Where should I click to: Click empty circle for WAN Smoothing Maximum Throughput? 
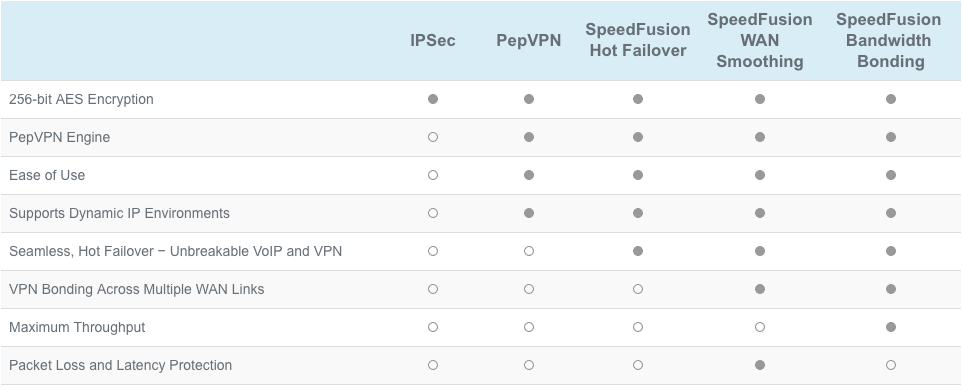coord(760,327)
